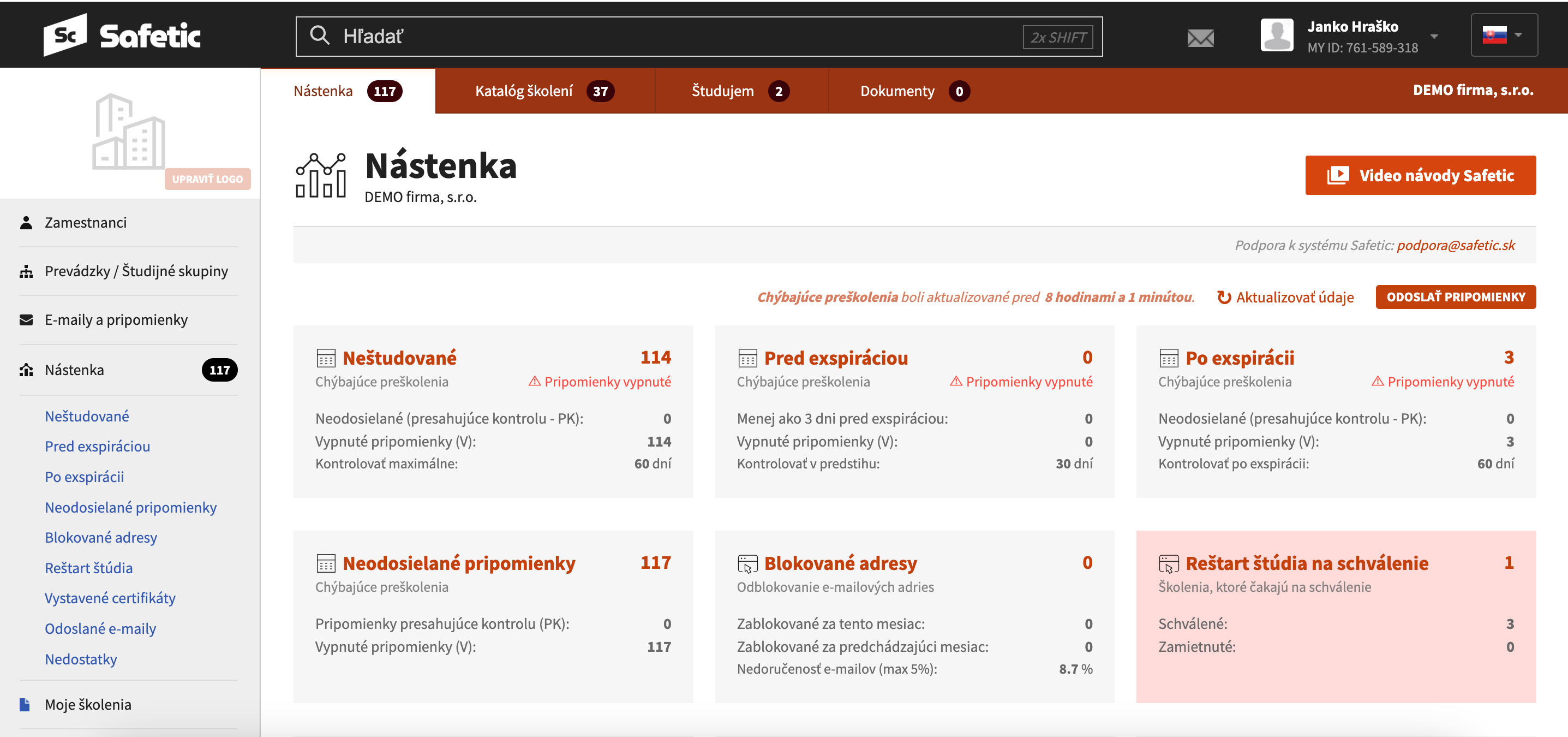Click the refresh arrow next to Aktualizovať údaje

[1224, 297]
